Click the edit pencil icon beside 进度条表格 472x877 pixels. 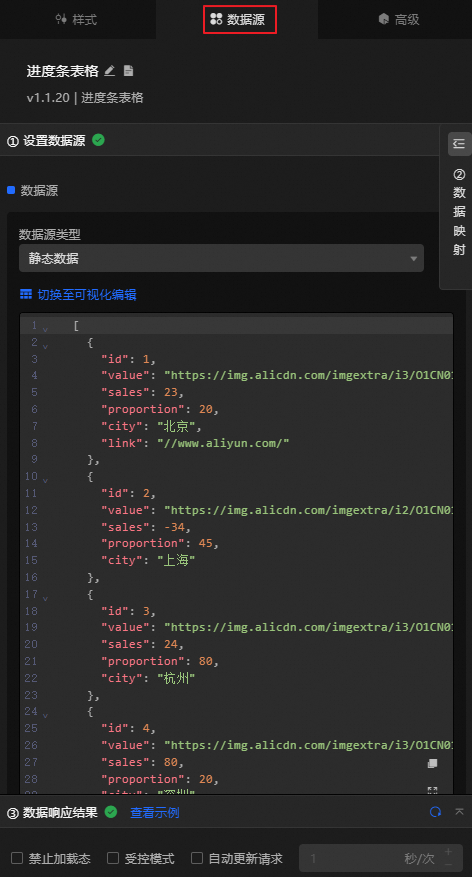click(110, 70)
